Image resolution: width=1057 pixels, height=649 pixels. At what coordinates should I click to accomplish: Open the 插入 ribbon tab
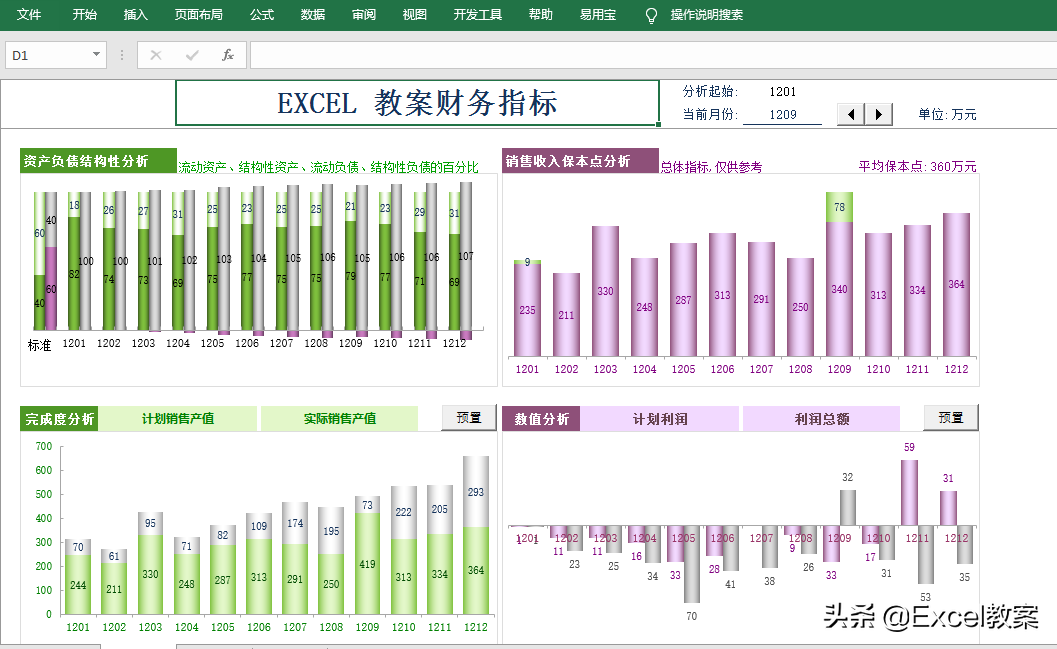(135, 14)
